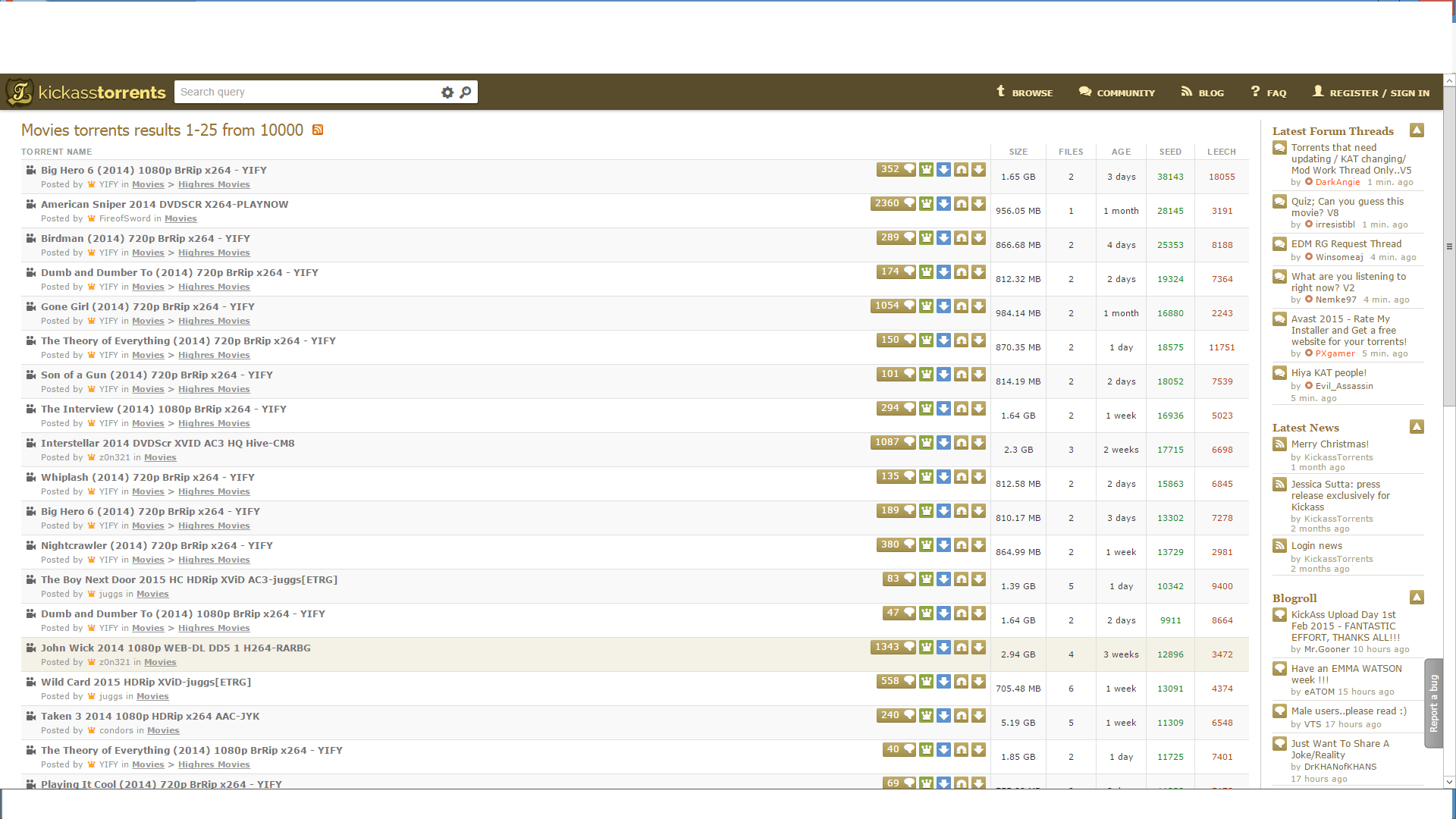Click search magnifier icon in search bar
The height and width of the screenshot is (819, 1456).
(466, 93)
